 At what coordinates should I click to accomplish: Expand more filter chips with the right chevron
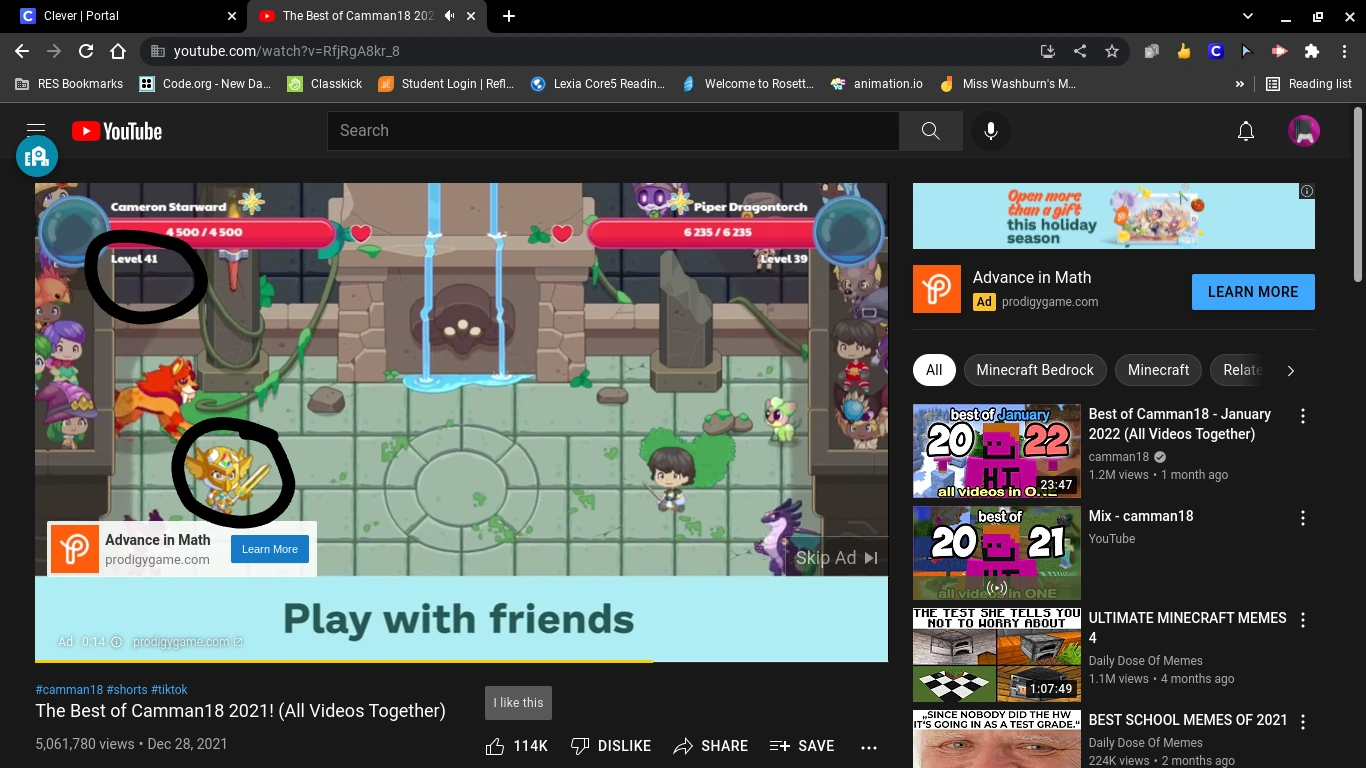tap(1290, 370)
